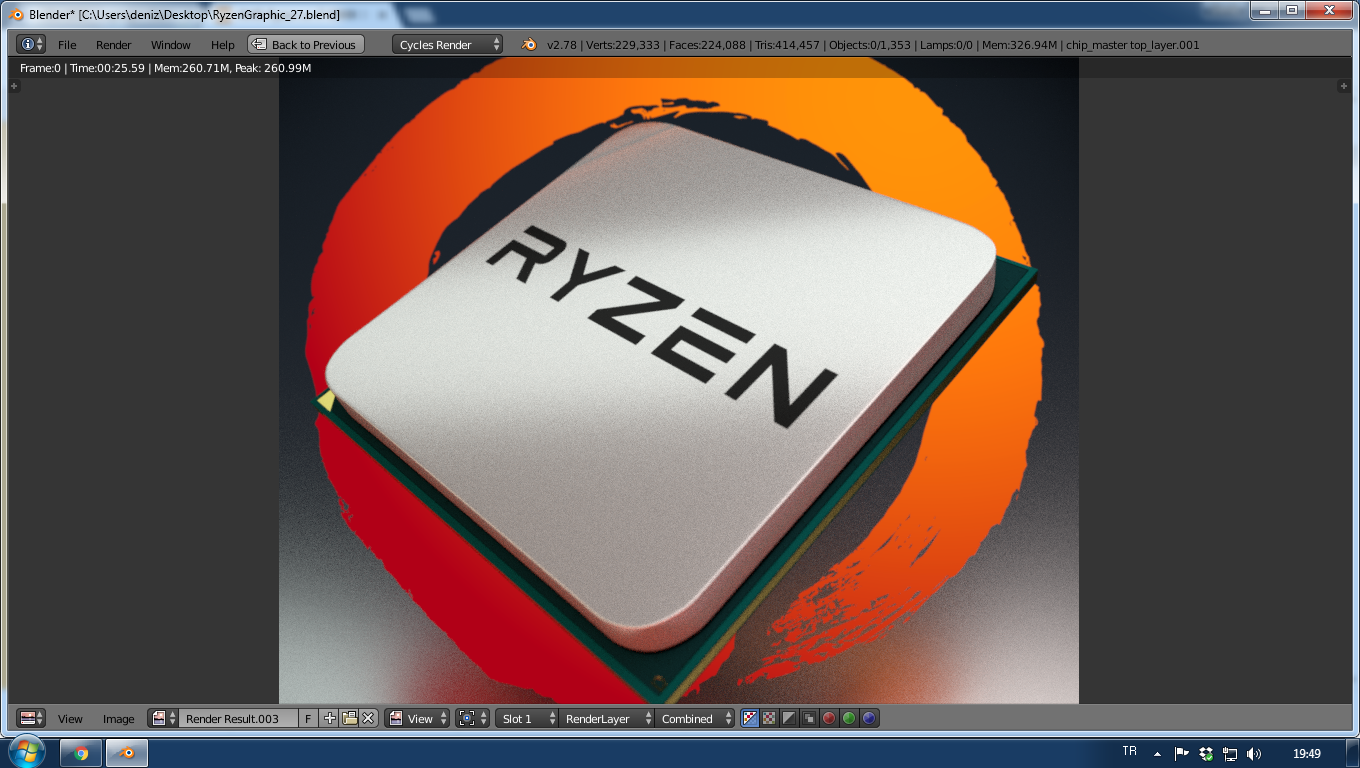Open the RenderLayer dropdown

(607, 718)
